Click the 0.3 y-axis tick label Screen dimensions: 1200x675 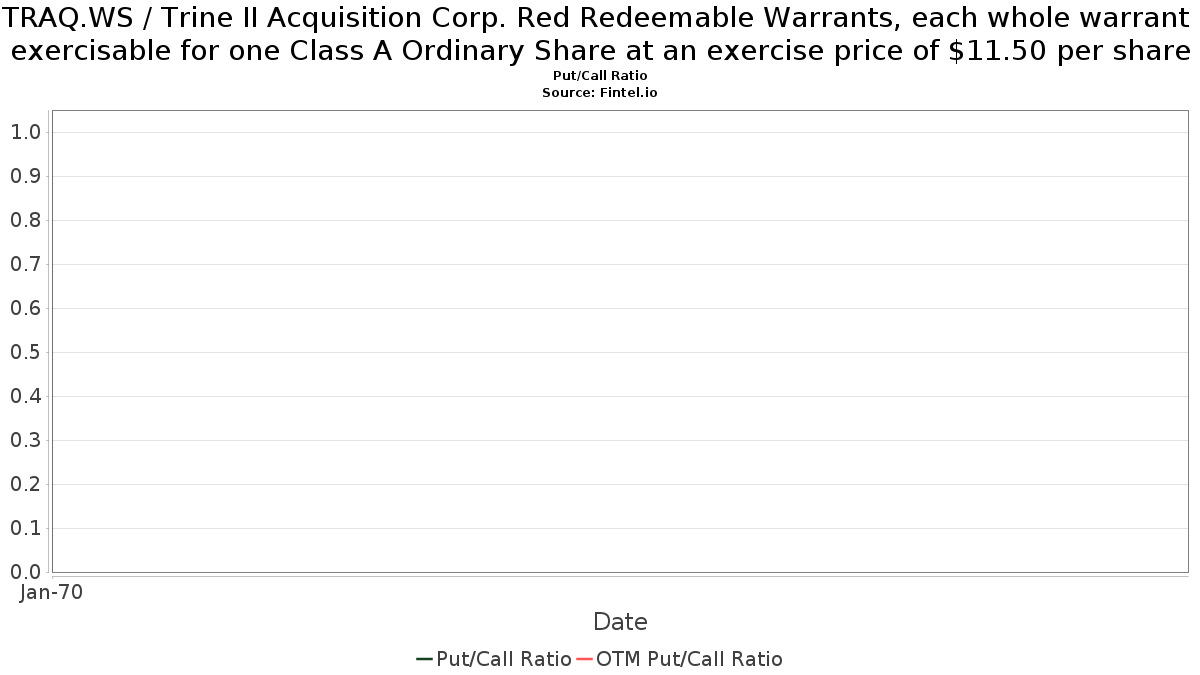pos(26,440)
